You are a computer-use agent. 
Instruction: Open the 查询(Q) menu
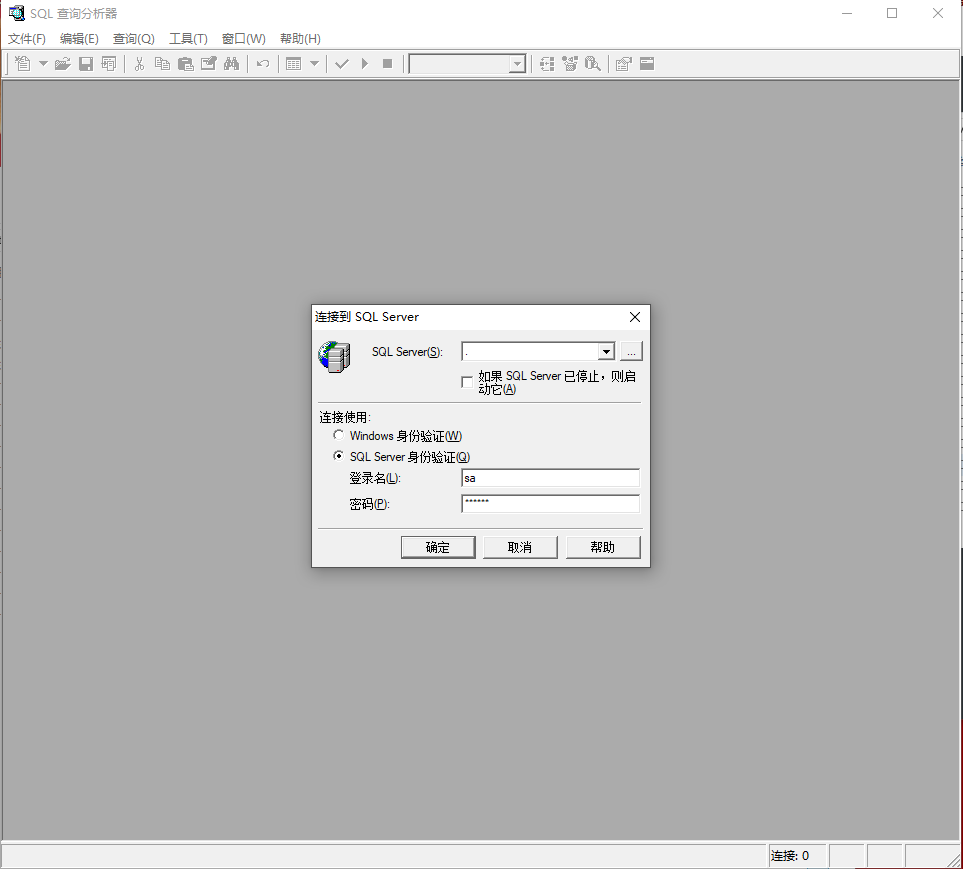point(133,38)
